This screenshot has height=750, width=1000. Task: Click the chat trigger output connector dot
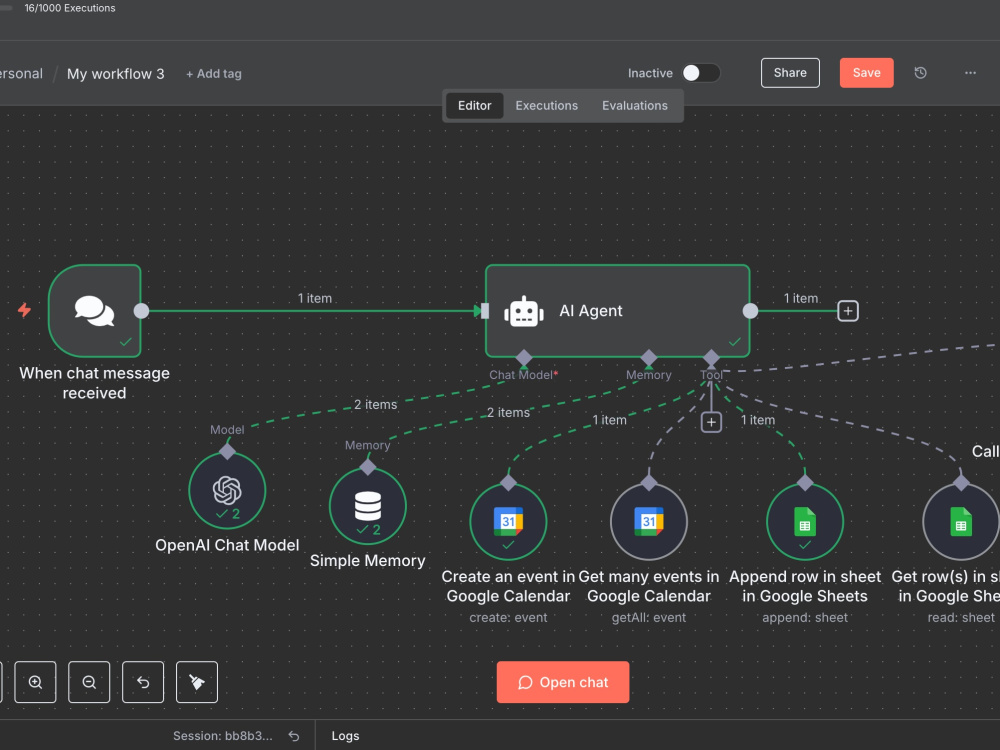click(142, 311)
